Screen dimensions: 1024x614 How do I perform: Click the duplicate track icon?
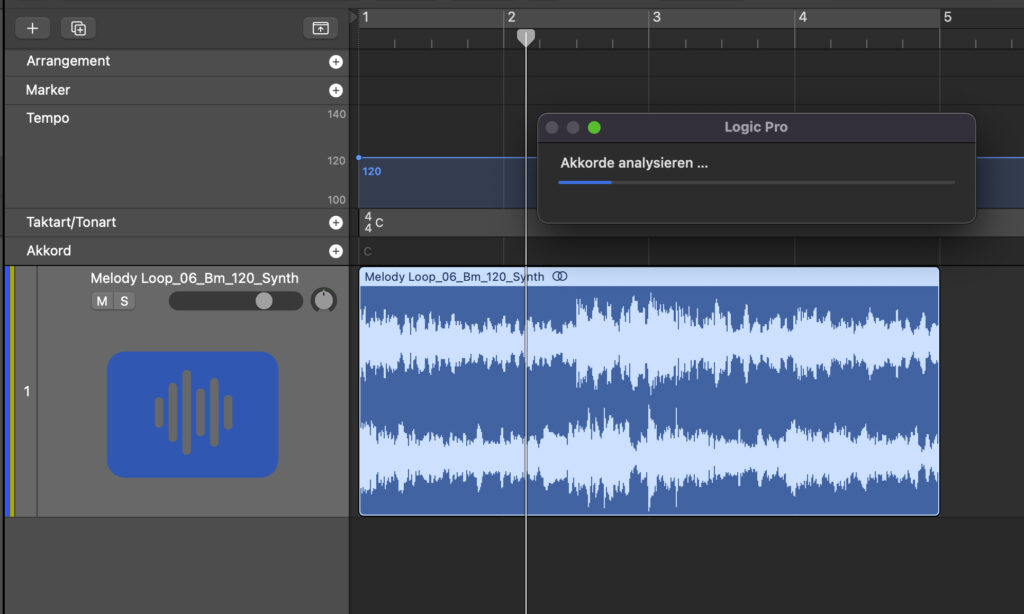point(78,28)
